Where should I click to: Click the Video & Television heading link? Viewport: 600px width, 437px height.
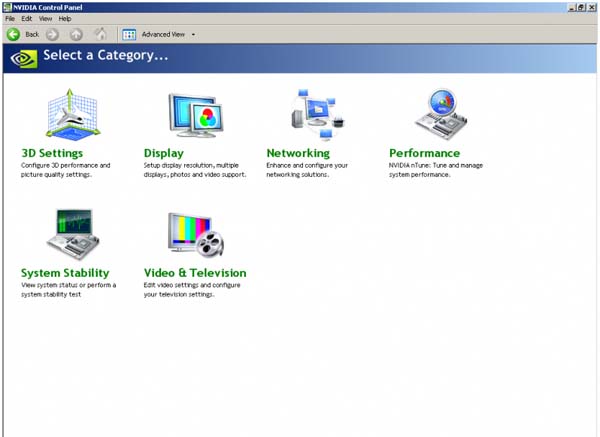[x=195, y=273]
